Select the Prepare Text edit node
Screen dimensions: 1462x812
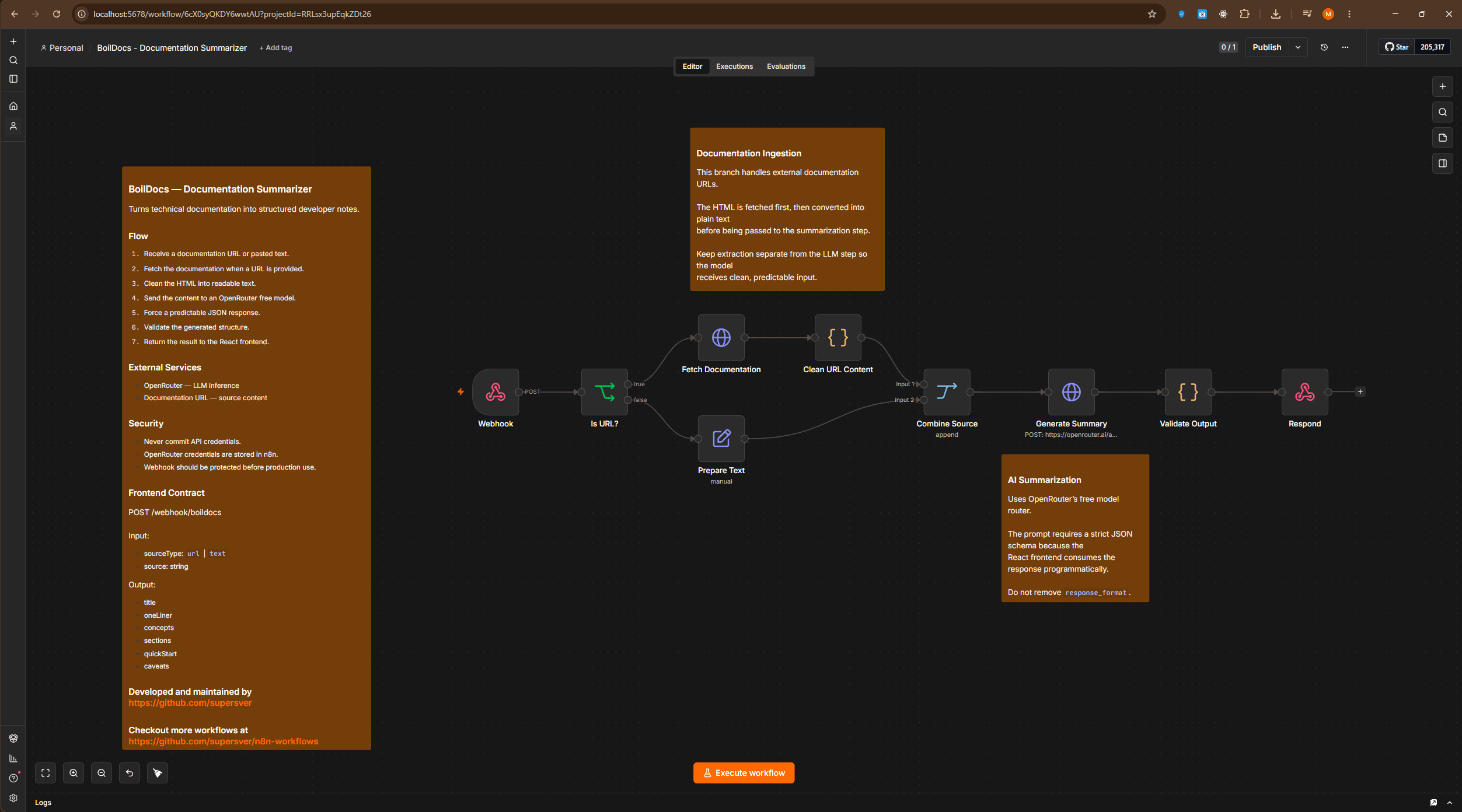pyautogui.click(x=721, y=439)
